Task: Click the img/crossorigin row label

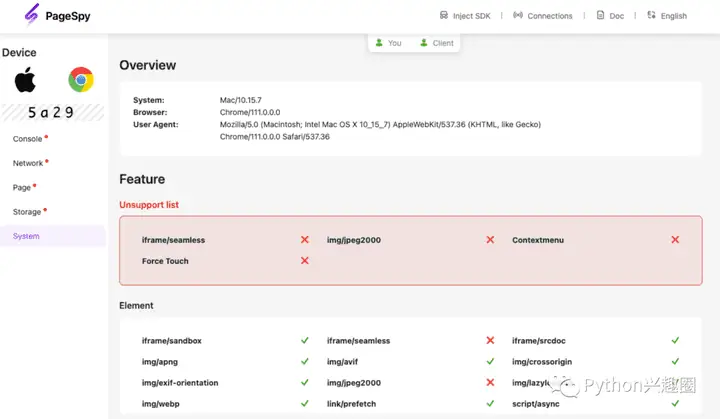Action: tap(542, 362)
